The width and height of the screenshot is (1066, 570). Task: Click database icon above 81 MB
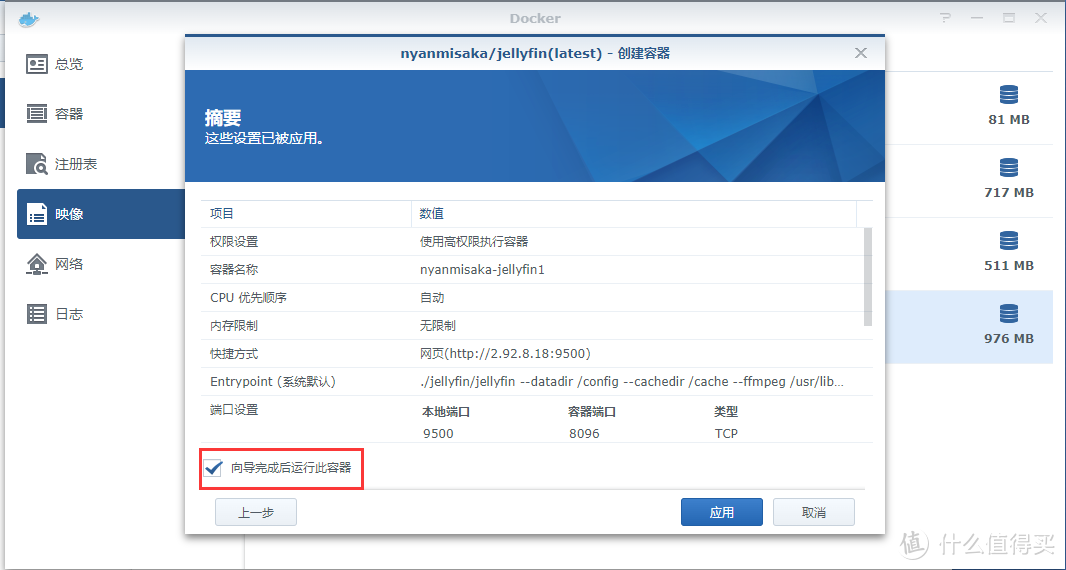point(1009,95)
